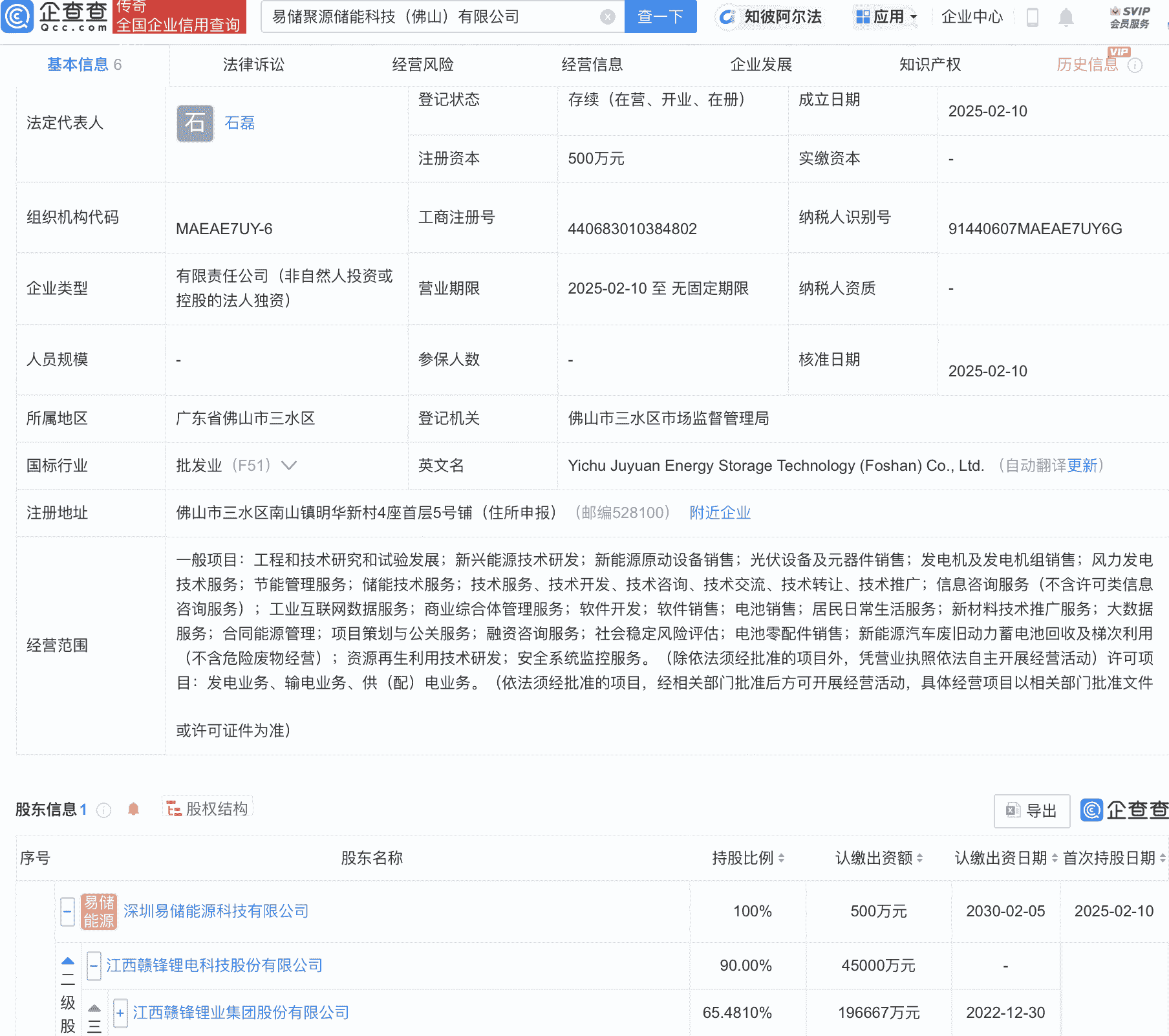Toggle sorting on the 首次持股日期 column
Viewport: 1169px width, 1036px height.
point(1161,859)
